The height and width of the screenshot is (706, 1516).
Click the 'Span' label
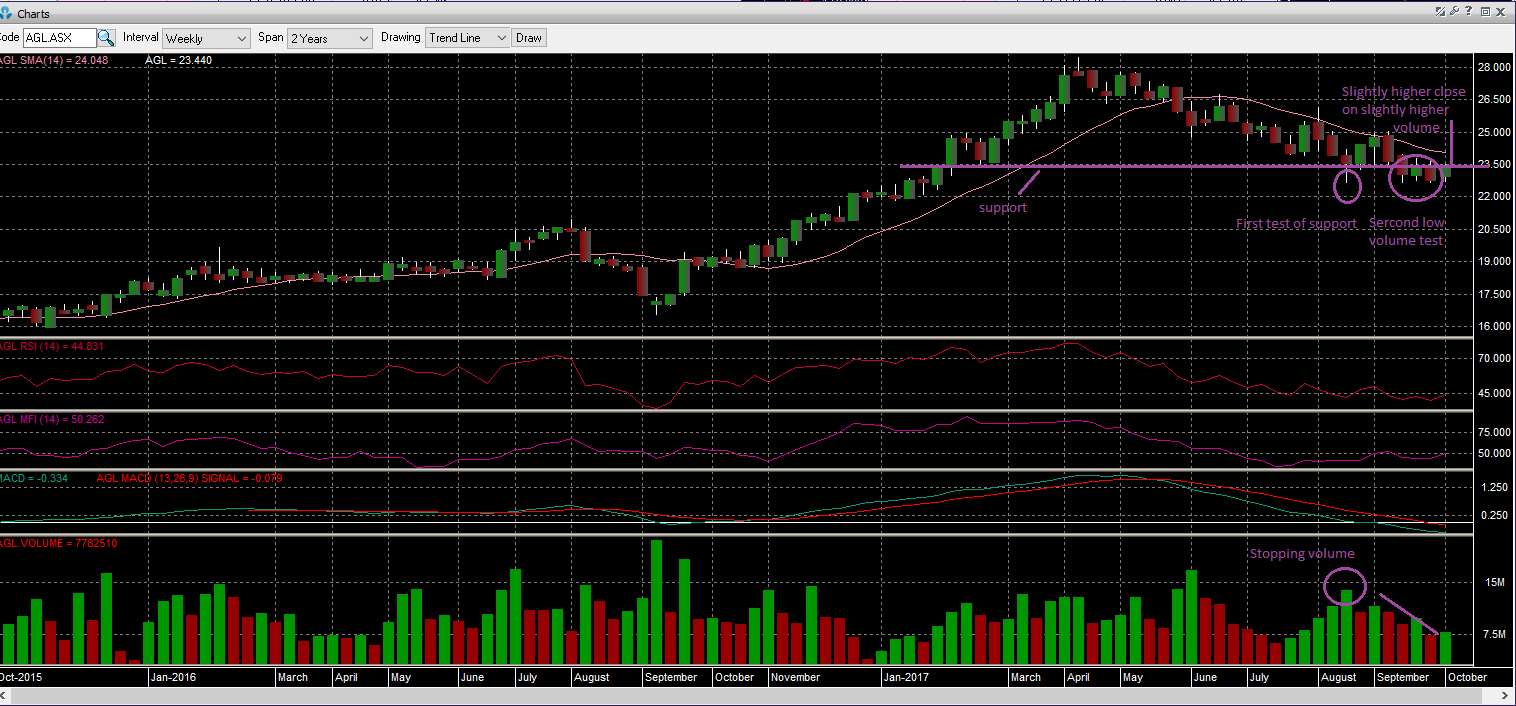[270, 37]
